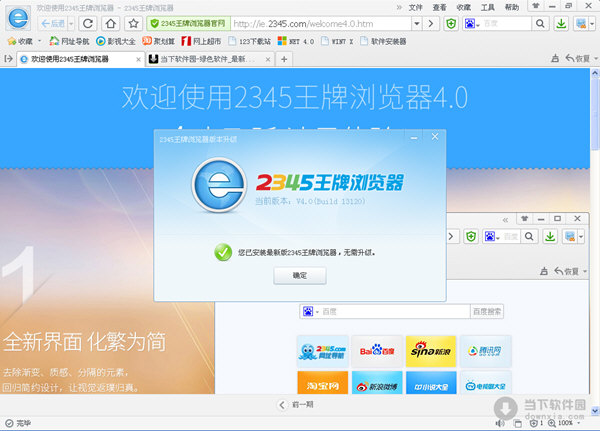Open the NET 4.0 bookmark
The image size is (600, 431).
tap(296, 41)
